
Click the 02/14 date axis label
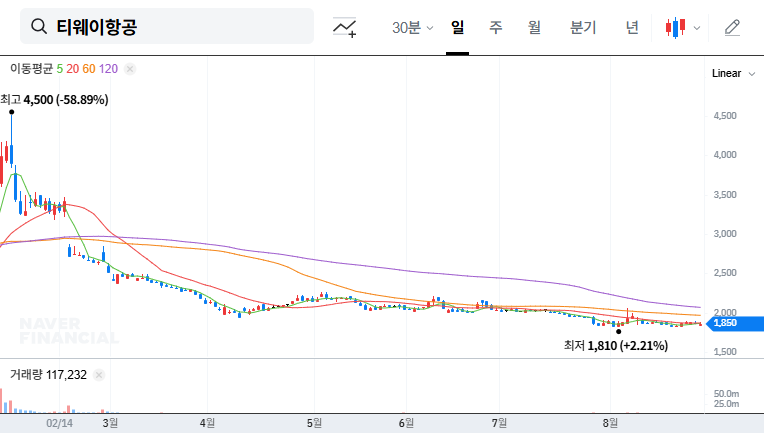tap(59, 423)
